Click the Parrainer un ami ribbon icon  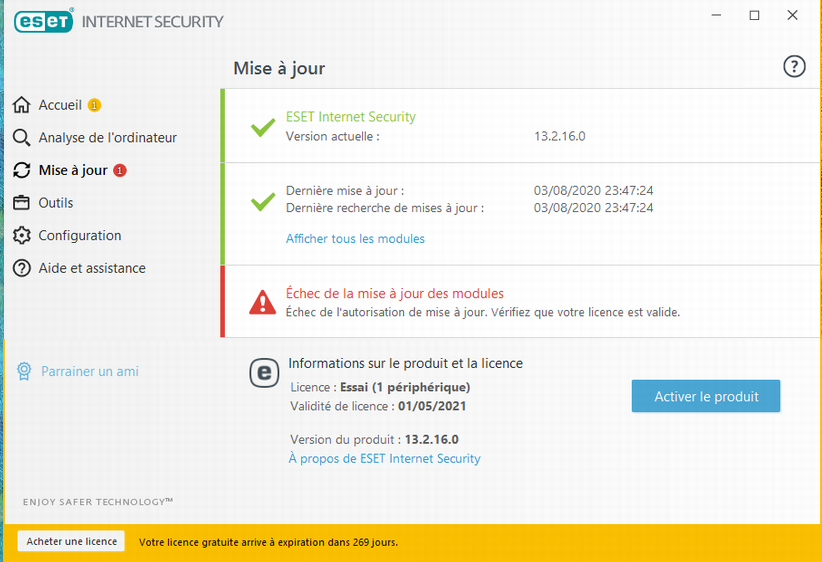click(x=24, y=371)
